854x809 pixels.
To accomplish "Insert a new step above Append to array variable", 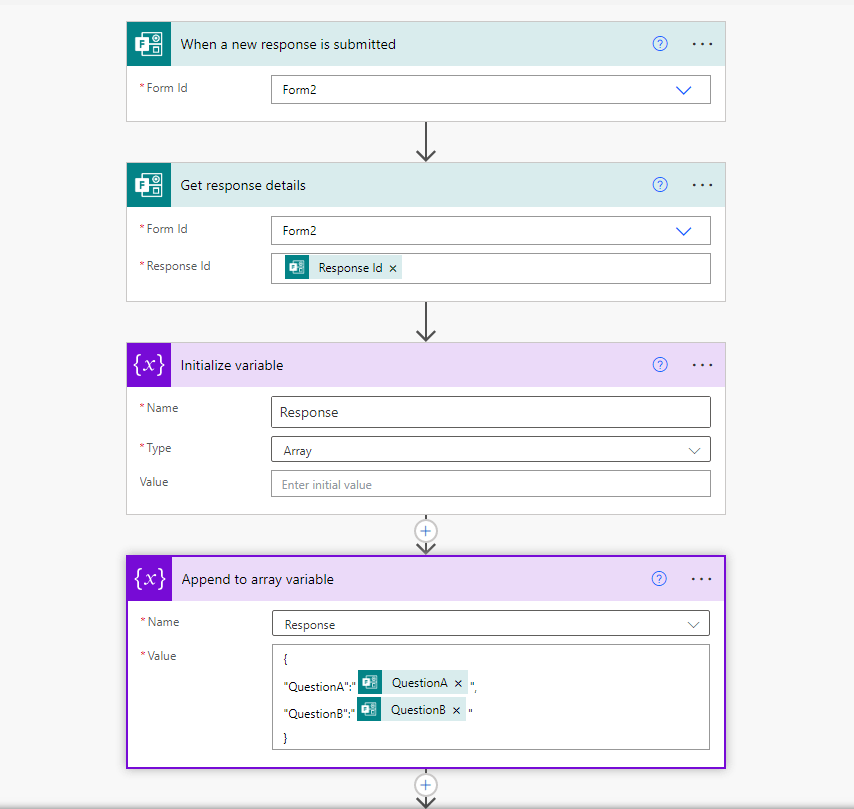I will coord(426,531).
